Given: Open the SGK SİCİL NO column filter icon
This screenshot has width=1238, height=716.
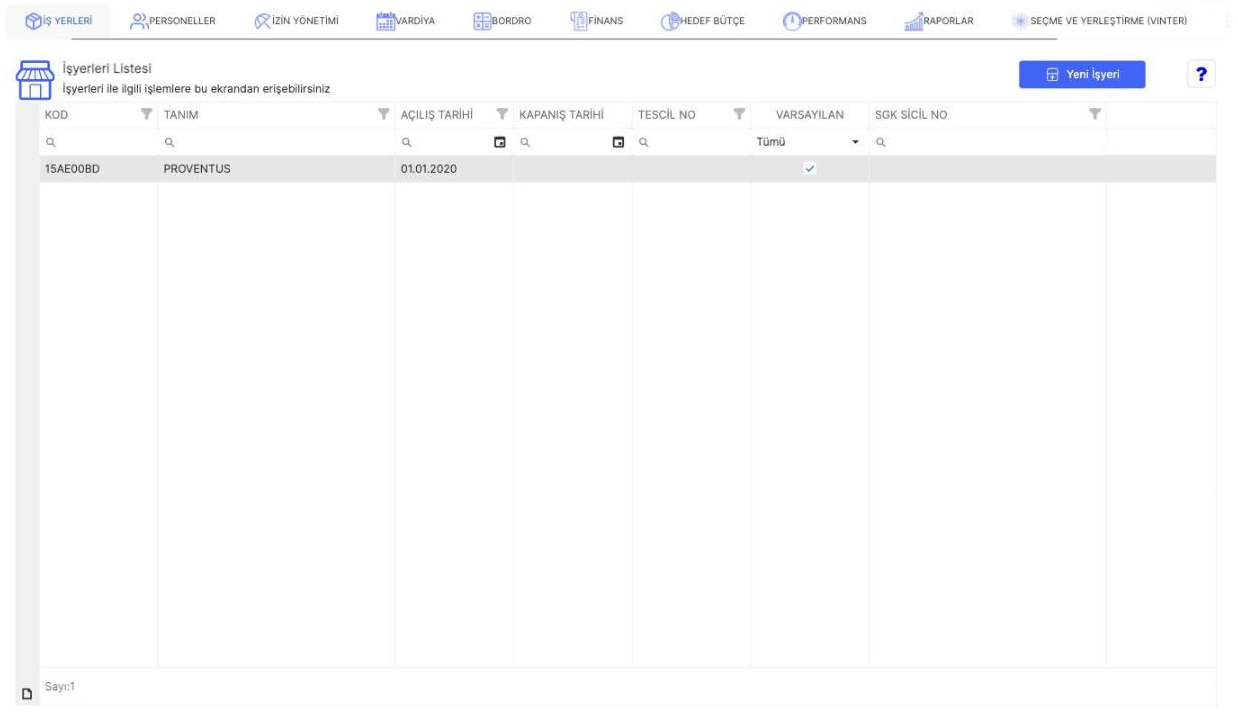Looking at the screenshot, I should [x=1095, y=115].
